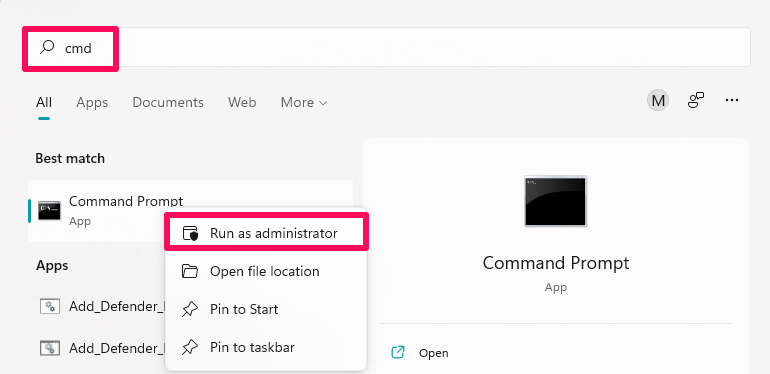Click the pin icon beside Pin to taskbar
The height and width of the screenshot is (374, 770).
pos(190,348)
